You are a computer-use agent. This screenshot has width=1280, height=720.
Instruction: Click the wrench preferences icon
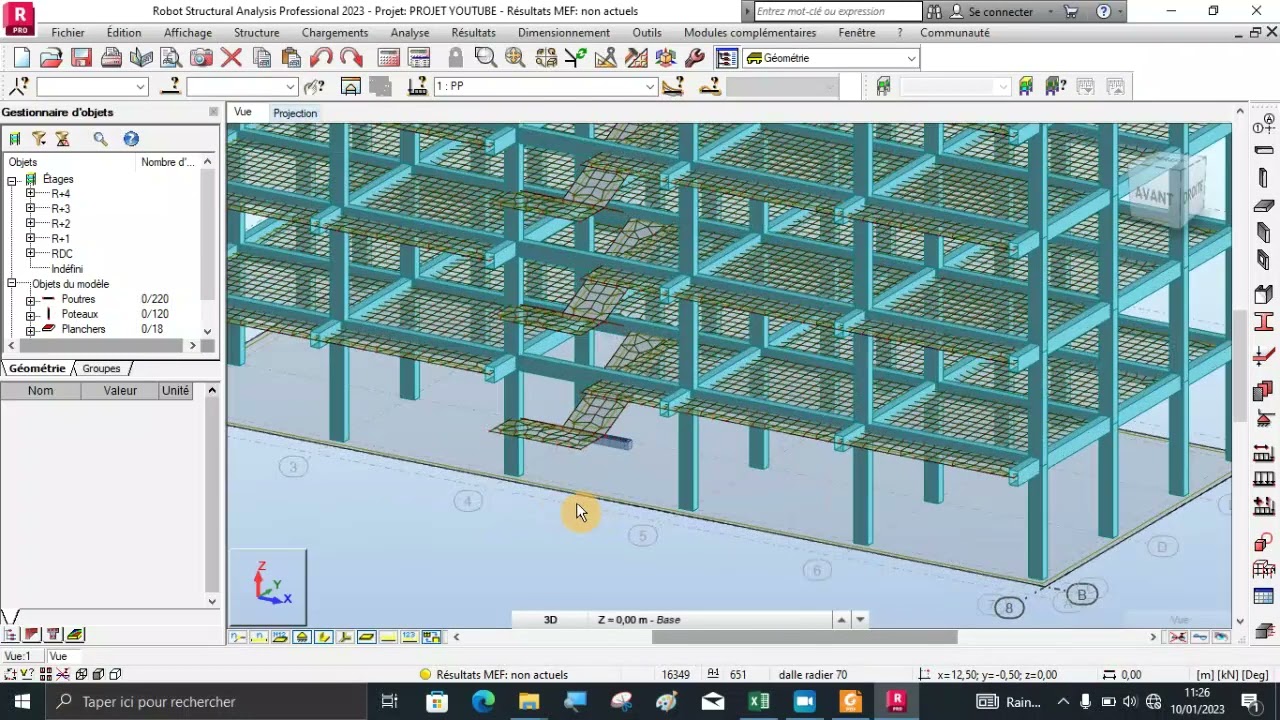click(x=695, y=57)
